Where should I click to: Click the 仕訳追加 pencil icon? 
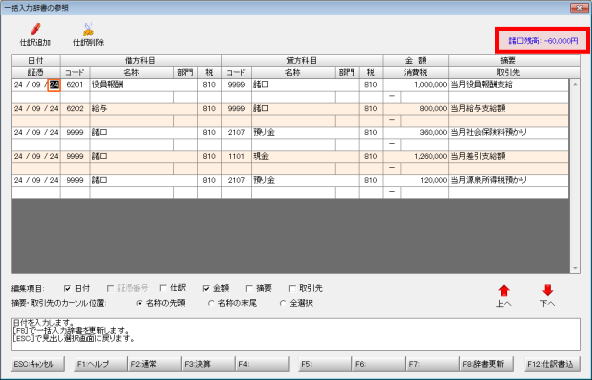[35, 29]
